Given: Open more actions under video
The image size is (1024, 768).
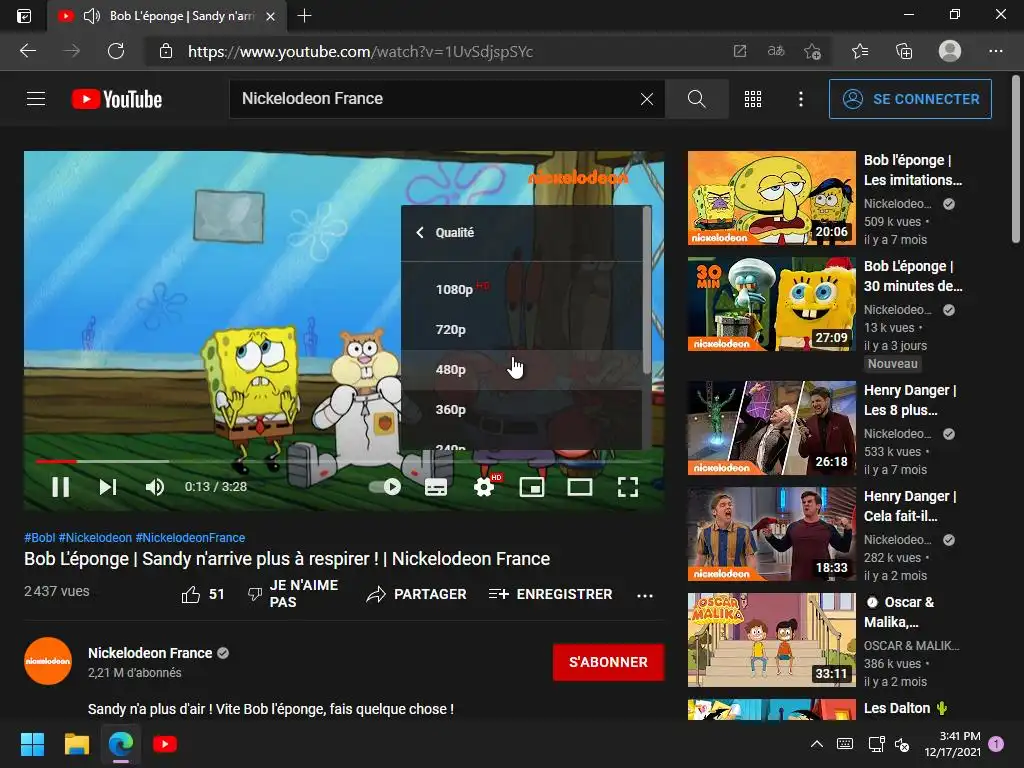Looking at the screenshot, I should 645,596.
